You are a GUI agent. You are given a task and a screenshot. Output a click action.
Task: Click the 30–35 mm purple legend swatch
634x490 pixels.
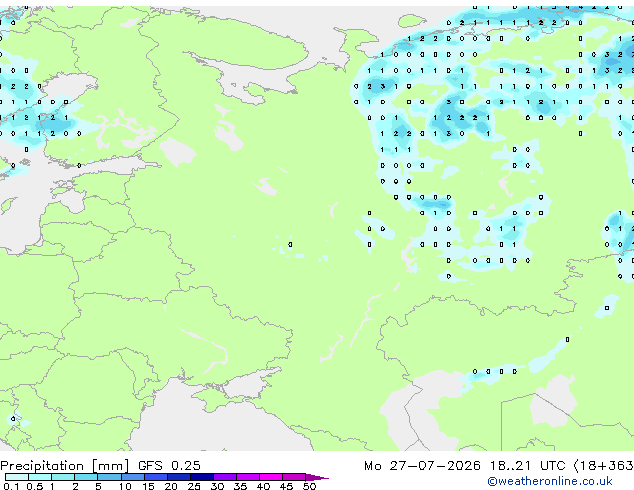(224, 477)
